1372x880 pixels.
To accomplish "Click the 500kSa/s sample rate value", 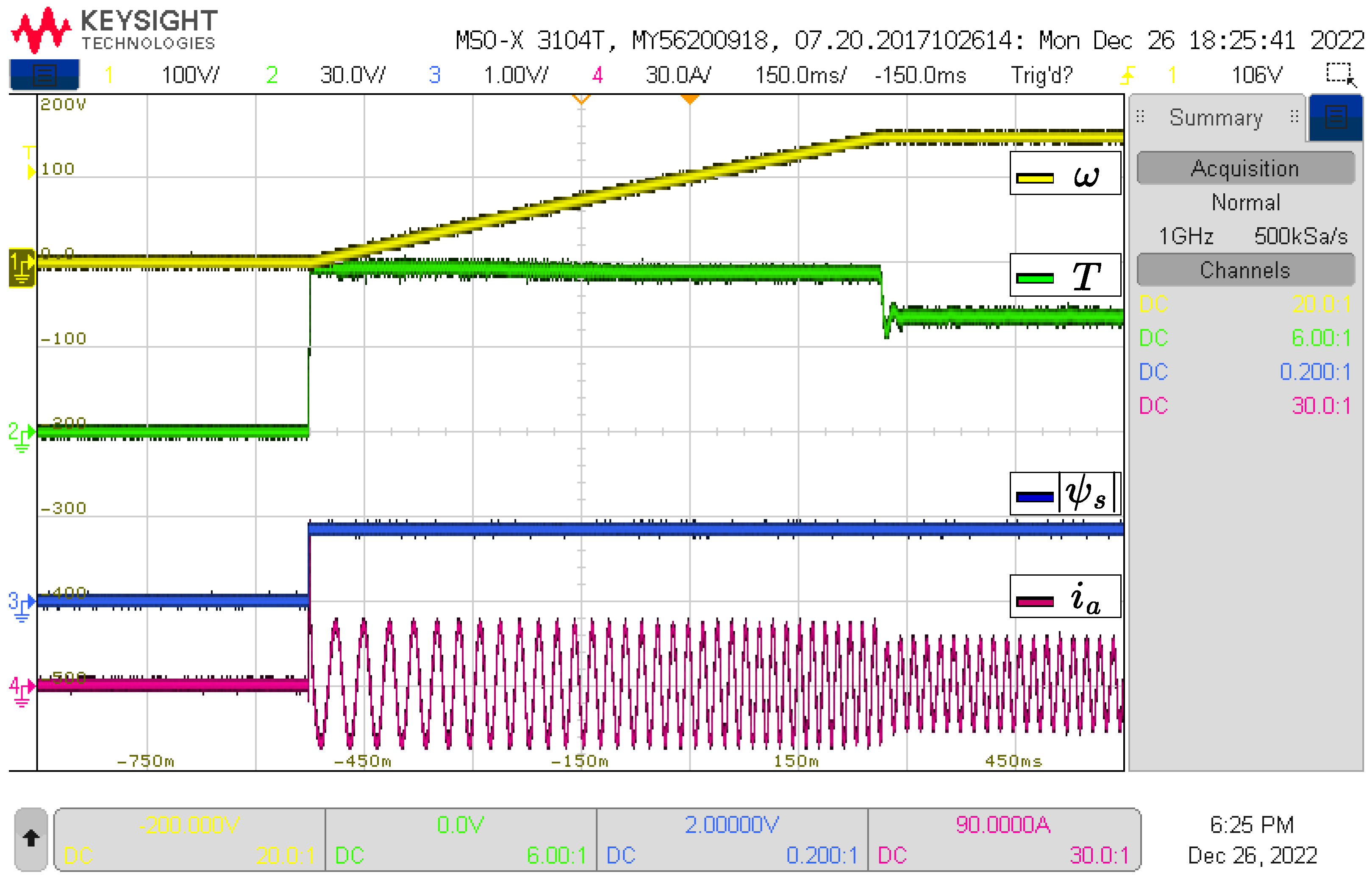I will point(1300,236).
